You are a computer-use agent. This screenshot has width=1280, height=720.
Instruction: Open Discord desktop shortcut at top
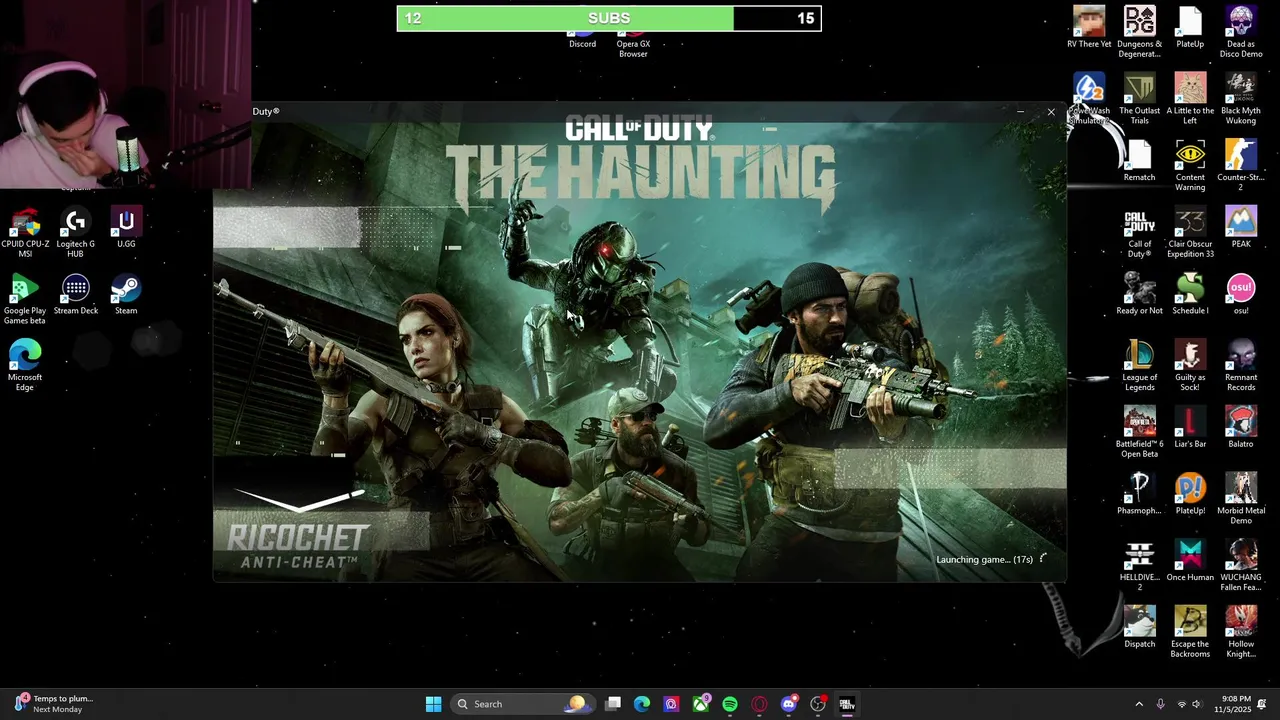click(582, 40)
